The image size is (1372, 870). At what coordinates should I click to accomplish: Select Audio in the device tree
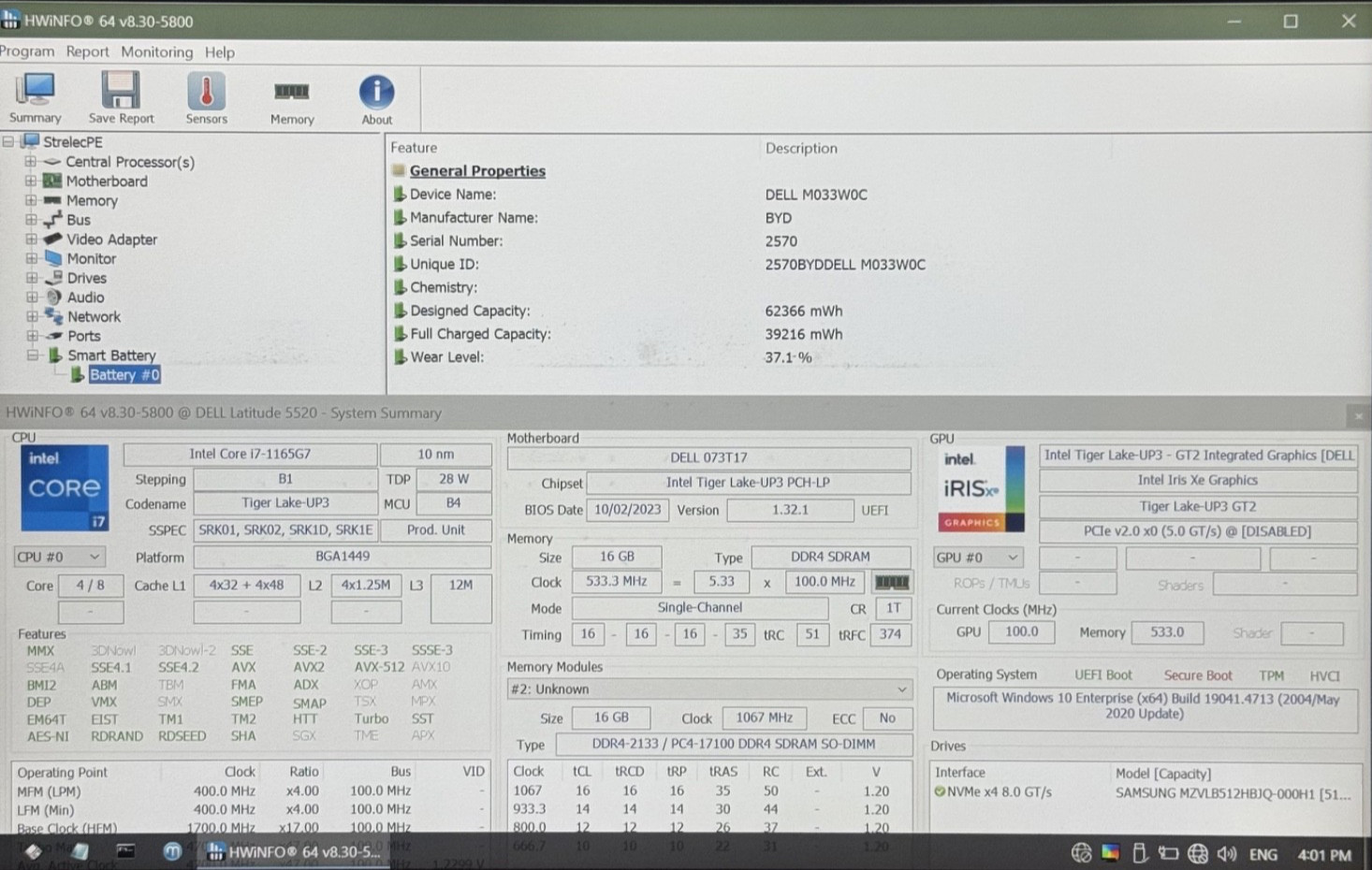pos(85,297)
